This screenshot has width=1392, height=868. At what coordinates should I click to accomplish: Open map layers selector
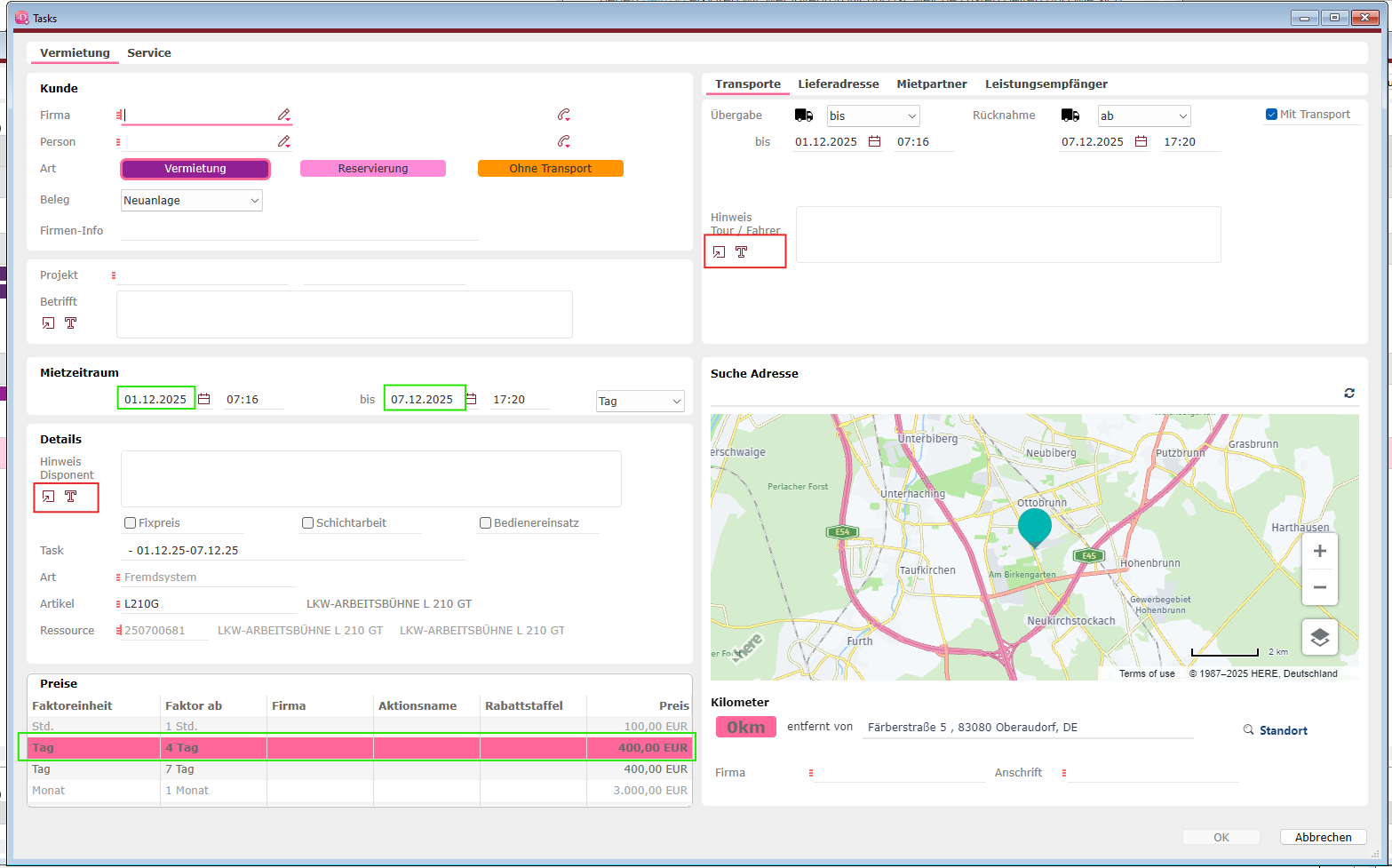(x=1320, y=637)
